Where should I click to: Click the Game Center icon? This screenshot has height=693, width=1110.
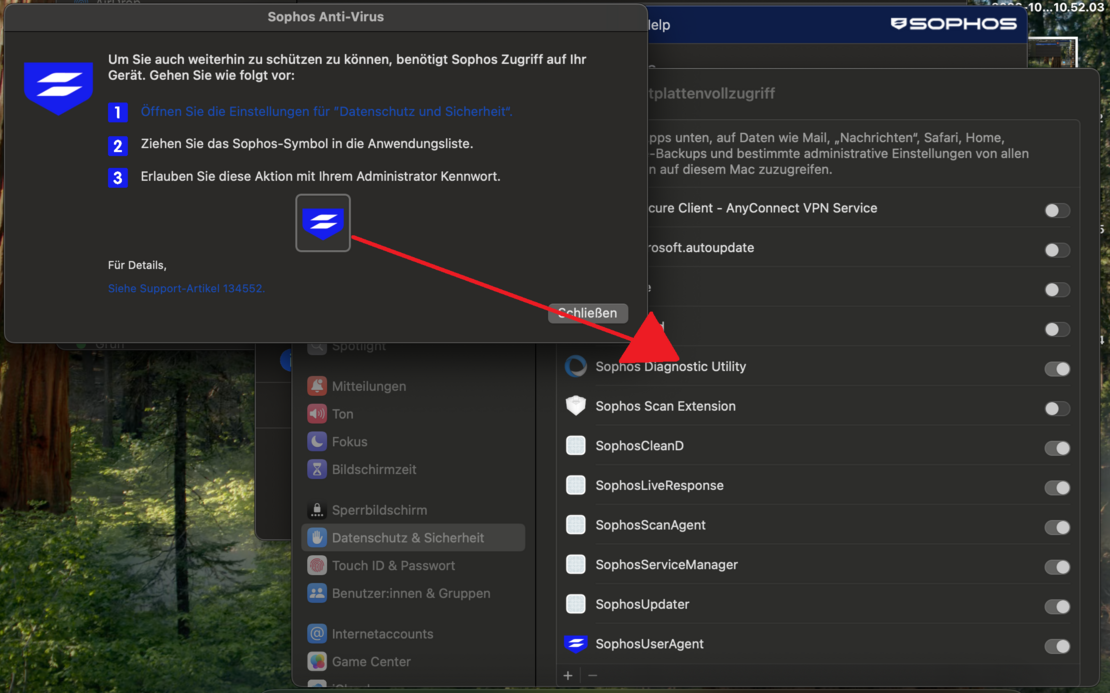[317, 661]
